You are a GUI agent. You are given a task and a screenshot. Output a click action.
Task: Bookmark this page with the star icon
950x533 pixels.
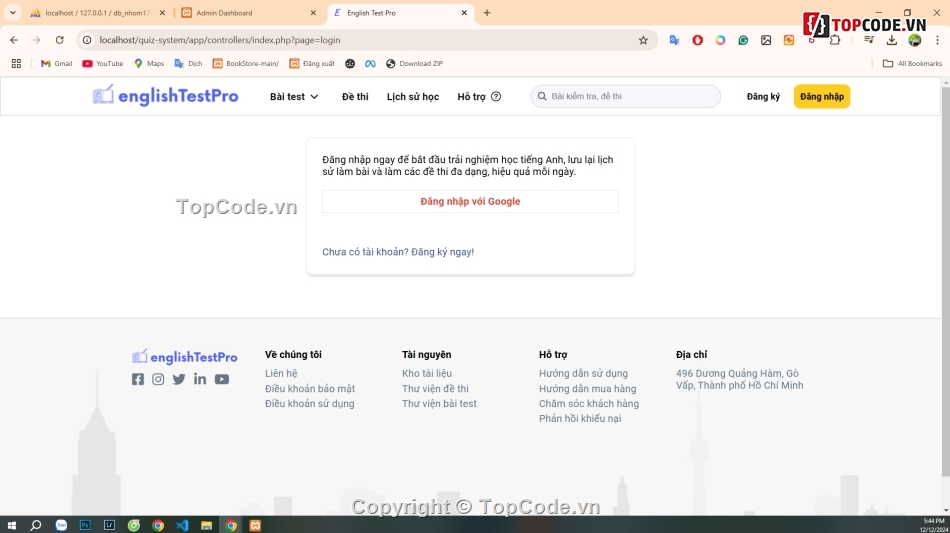[643, 40]
